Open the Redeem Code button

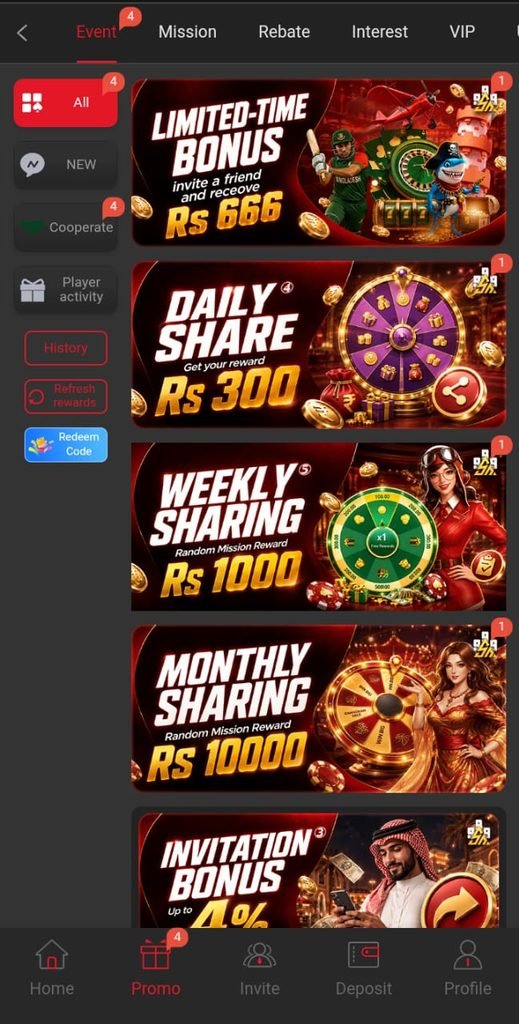(66, 444)
